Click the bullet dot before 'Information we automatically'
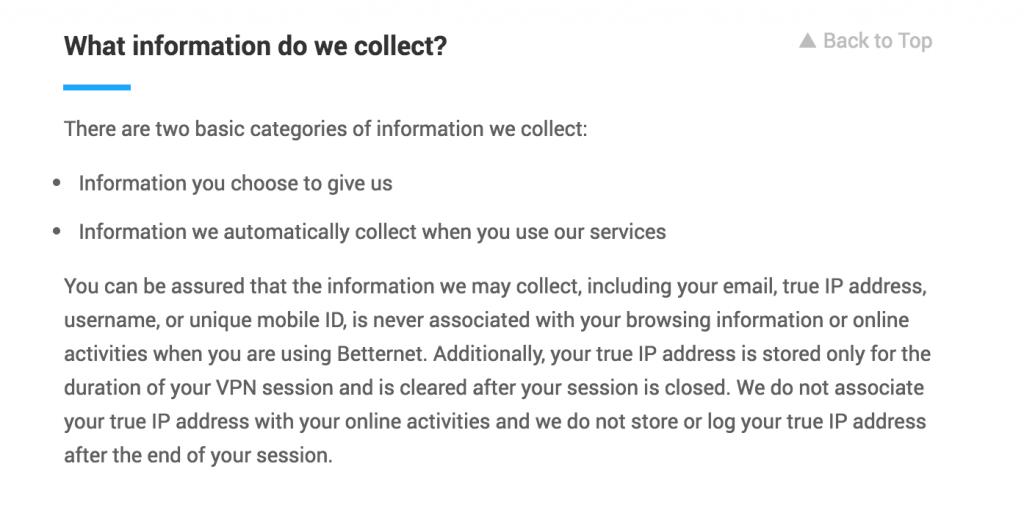Screen dimensions: 1024x519 [57, 231]
